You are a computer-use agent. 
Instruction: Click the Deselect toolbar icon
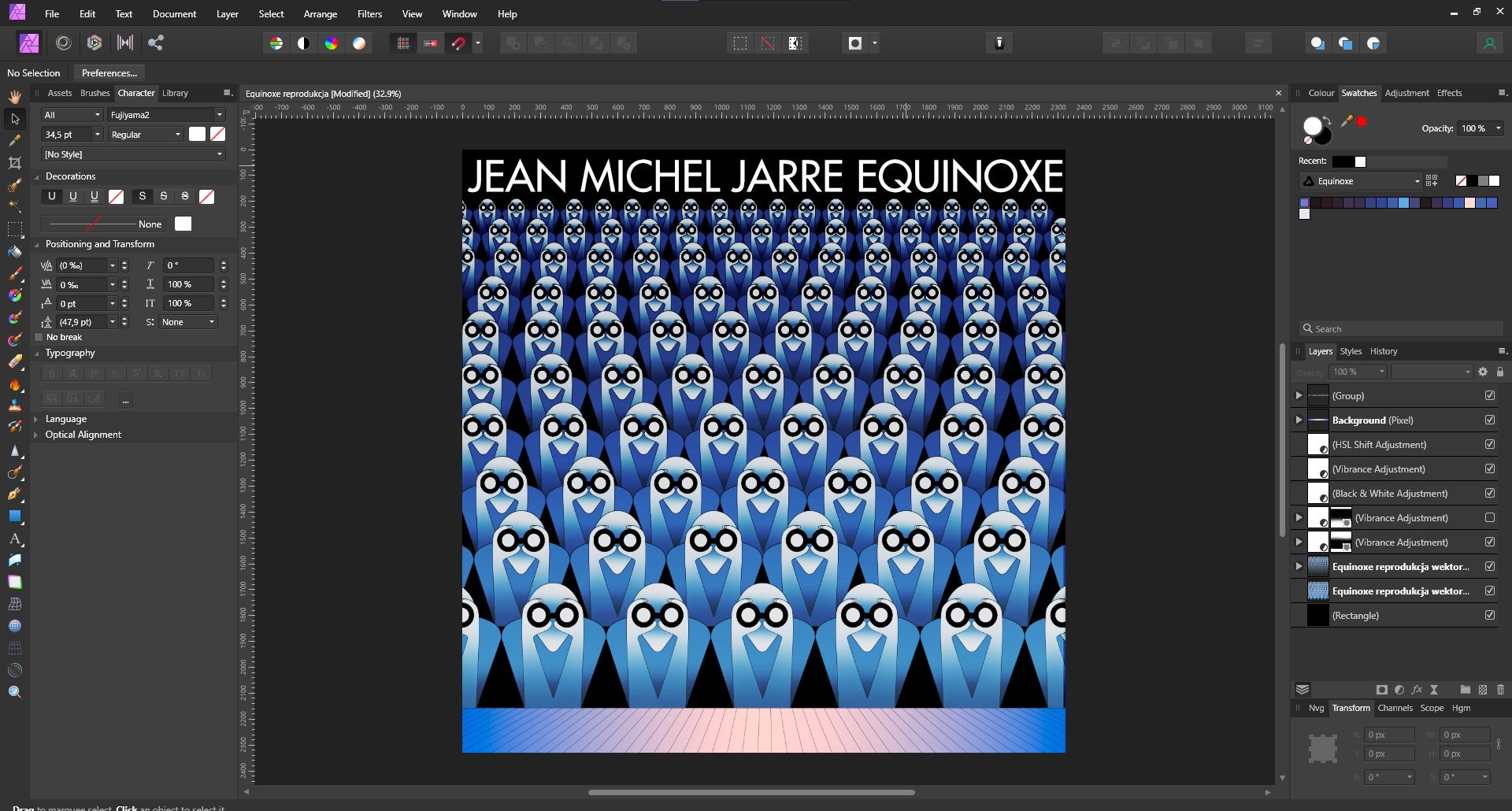(x=768, y=43)
